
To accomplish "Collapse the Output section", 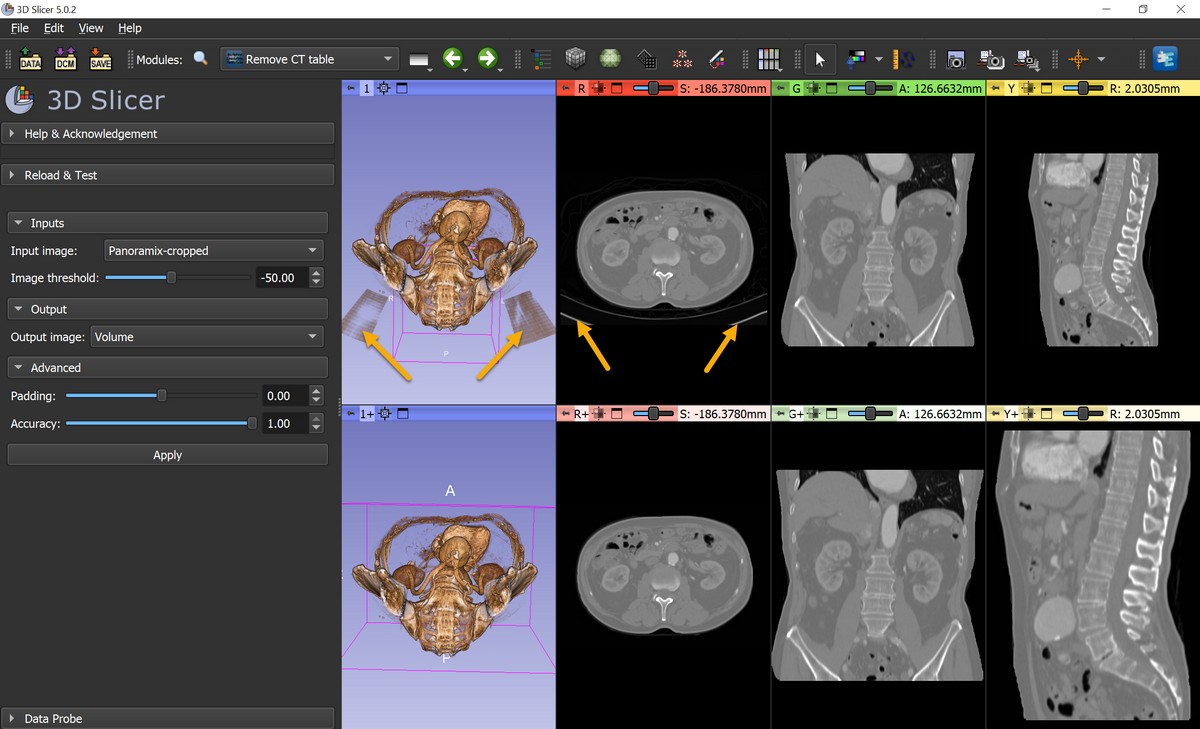I will click(168, 309).
